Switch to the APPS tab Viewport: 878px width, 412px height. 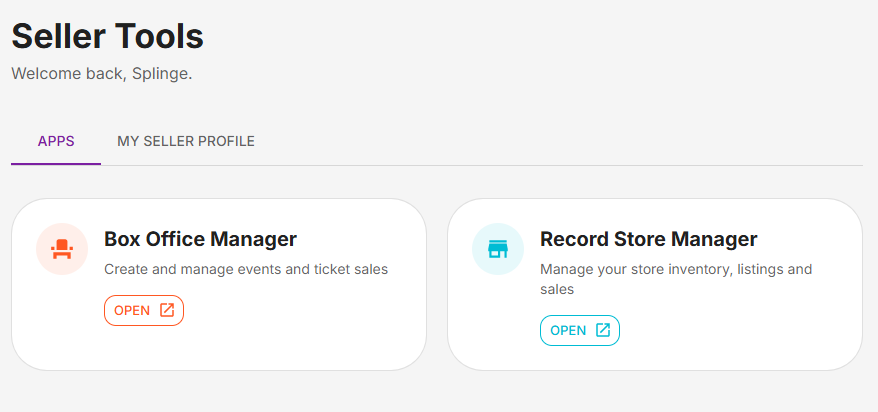point(56,141)
